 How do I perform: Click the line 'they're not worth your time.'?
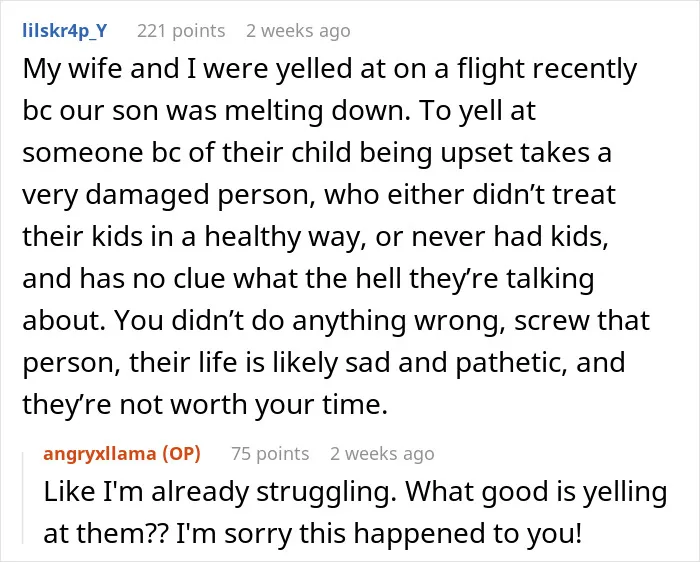205,405
